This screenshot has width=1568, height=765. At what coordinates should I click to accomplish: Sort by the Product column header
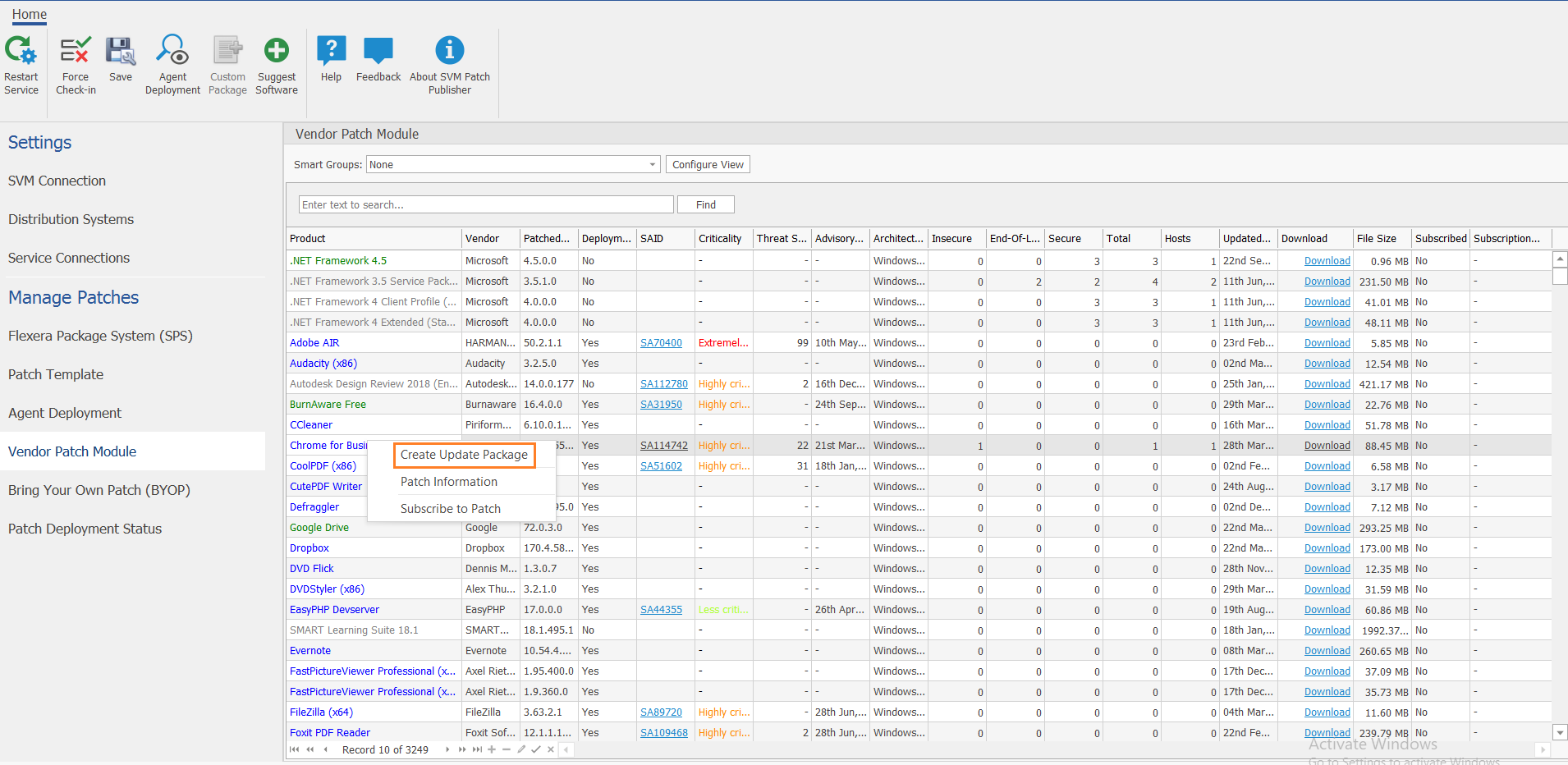point(374,238)
